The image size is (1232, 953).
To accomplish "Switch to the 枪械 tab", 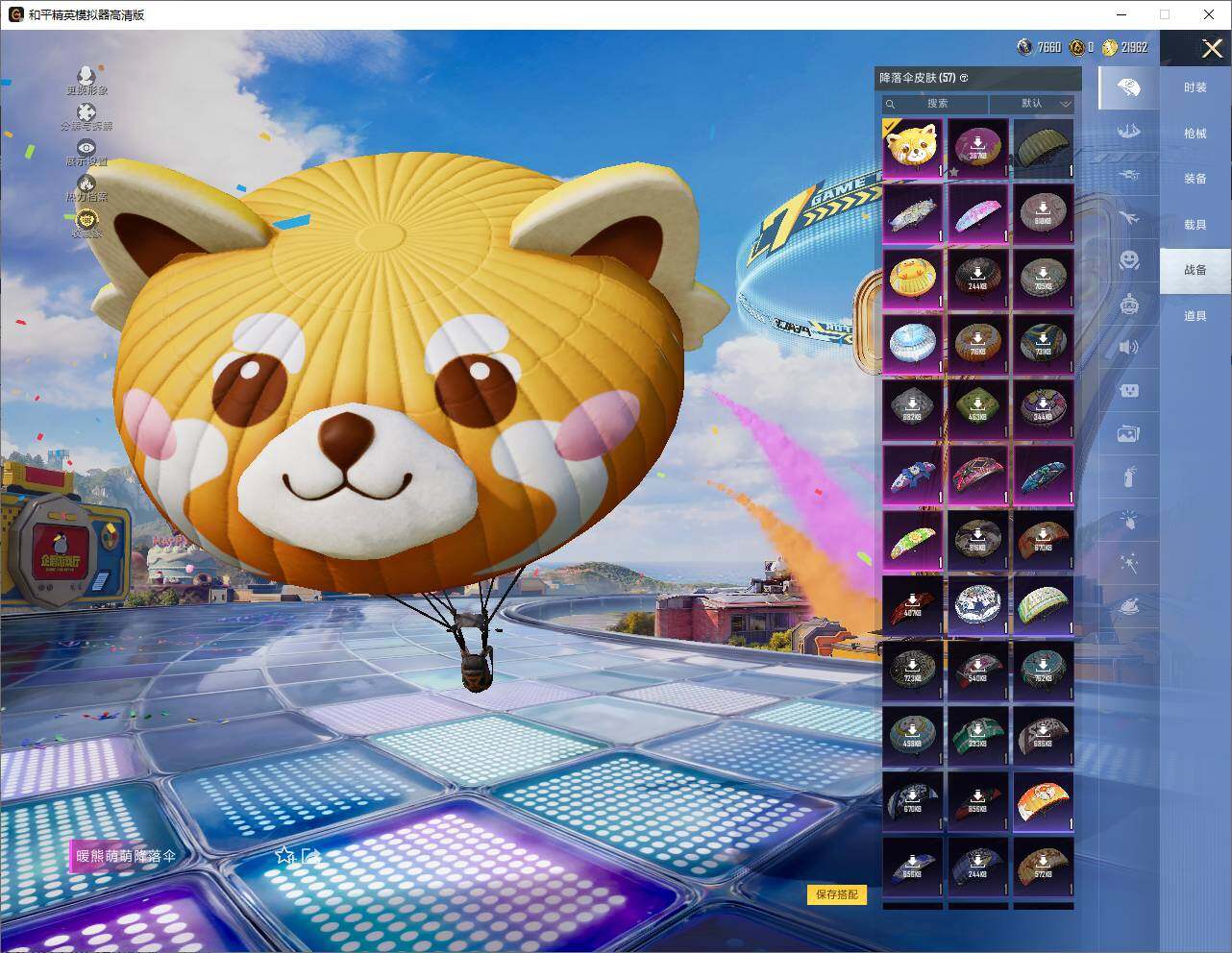I will (x=1195, y=134).
